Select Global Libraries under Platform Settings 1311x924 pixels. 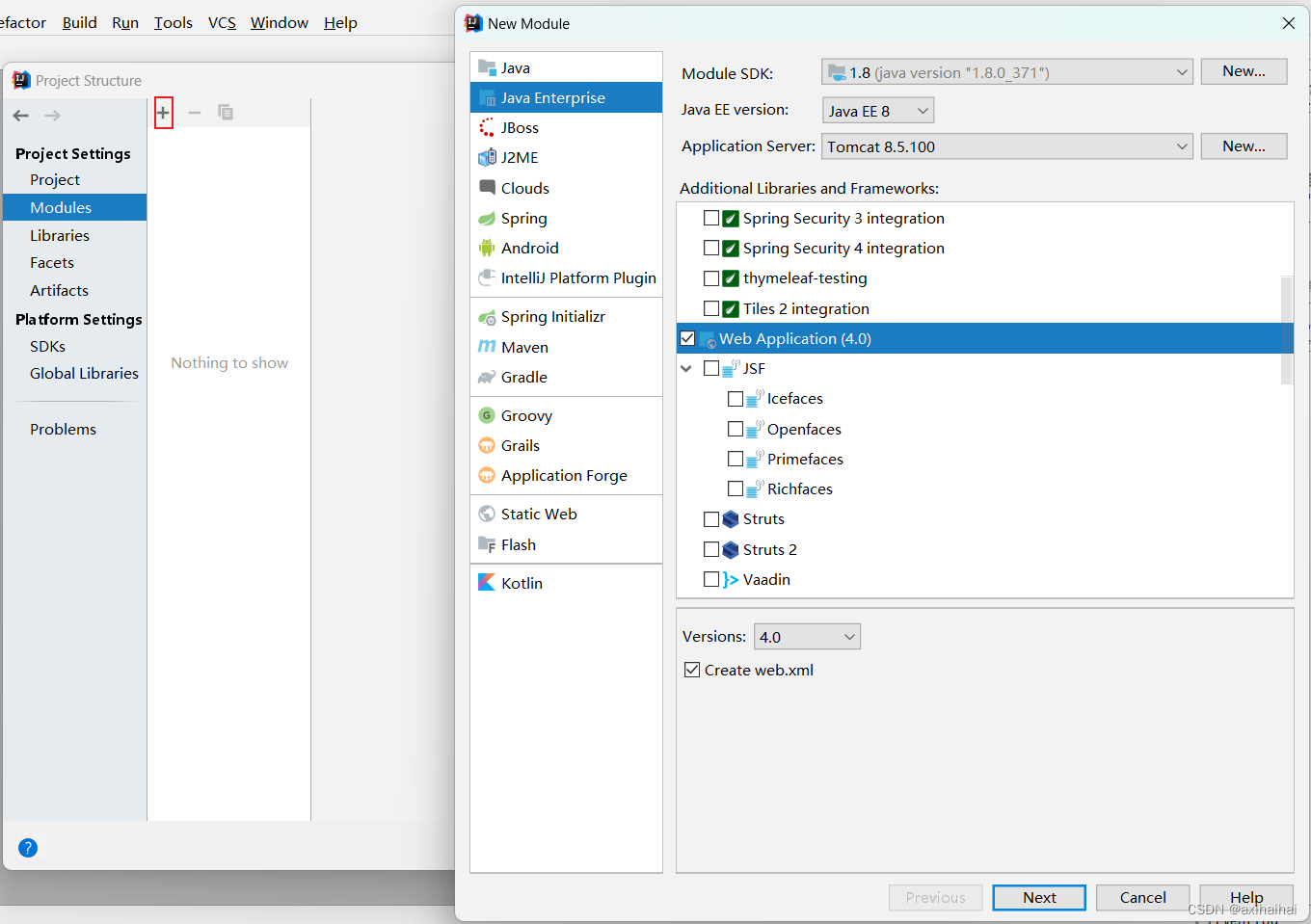click(84, 373)
